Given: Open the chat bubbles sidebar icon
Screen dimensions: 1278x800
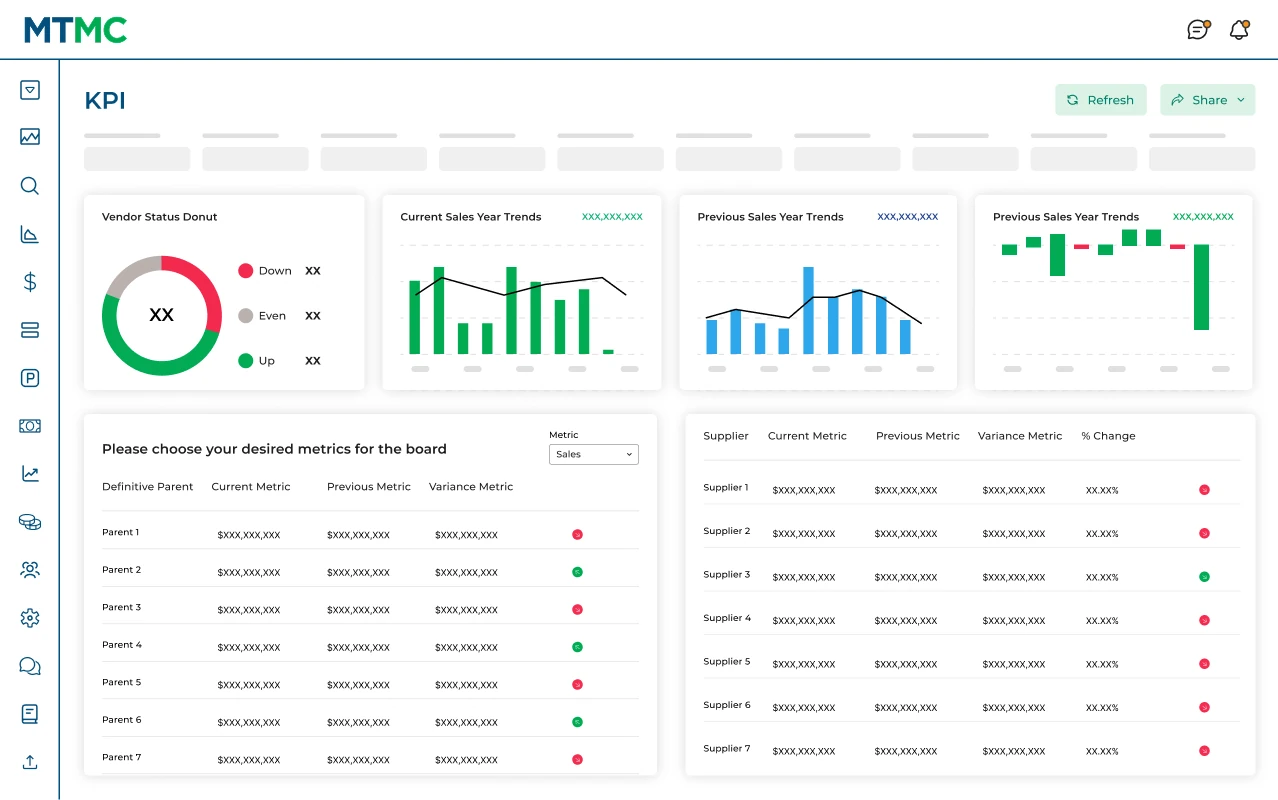Looking at the screenshot, I should pos(30,666).
